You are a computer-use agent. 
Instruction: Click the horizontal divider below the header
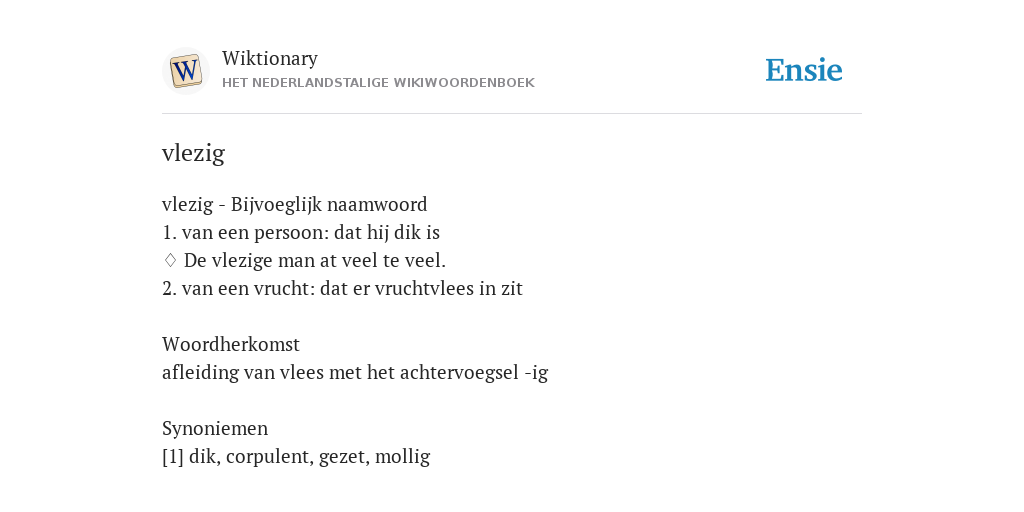[x=512, y=114]
